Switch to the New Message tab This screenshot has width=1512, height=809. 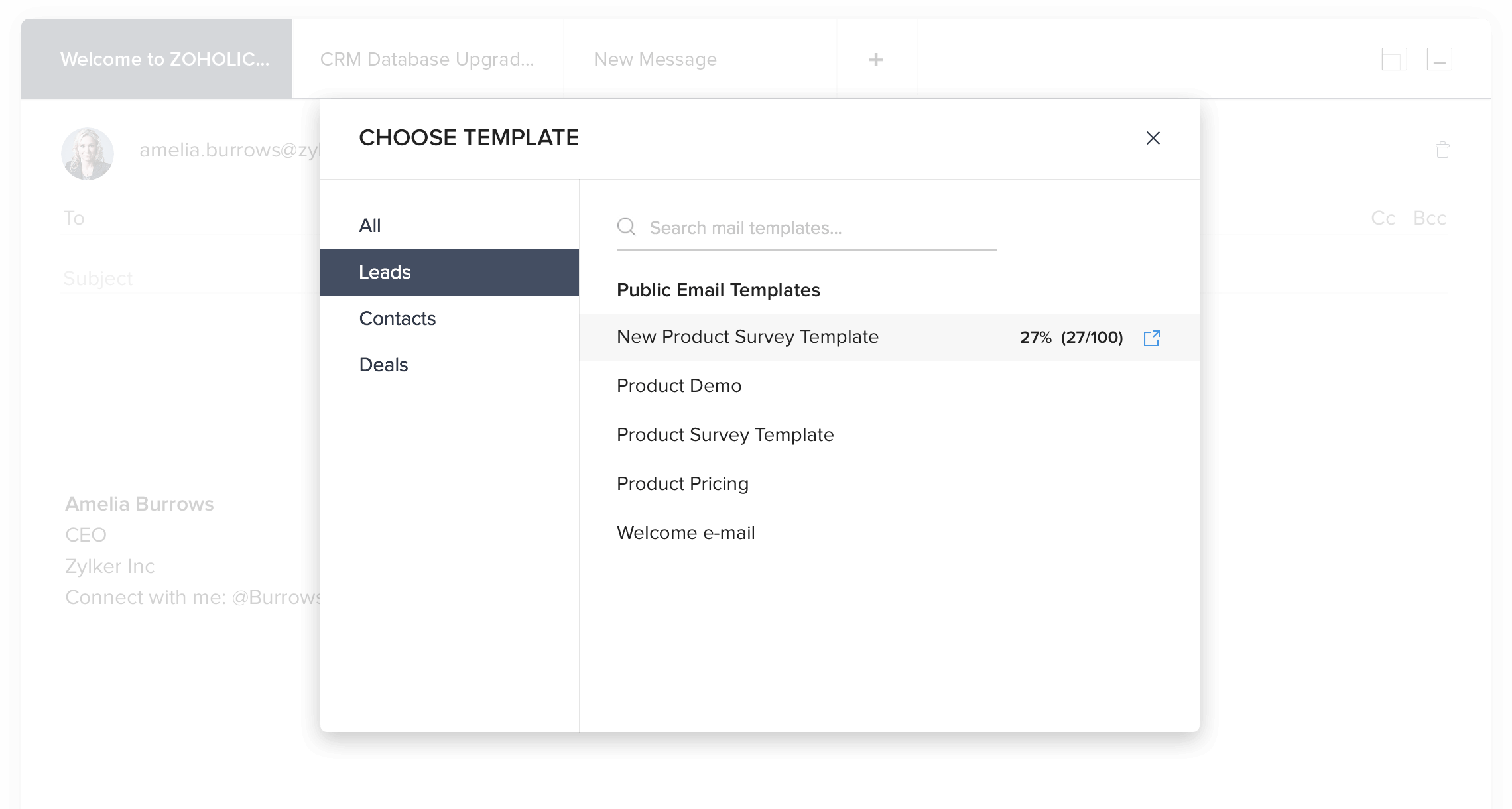click(x=655, y=59)
